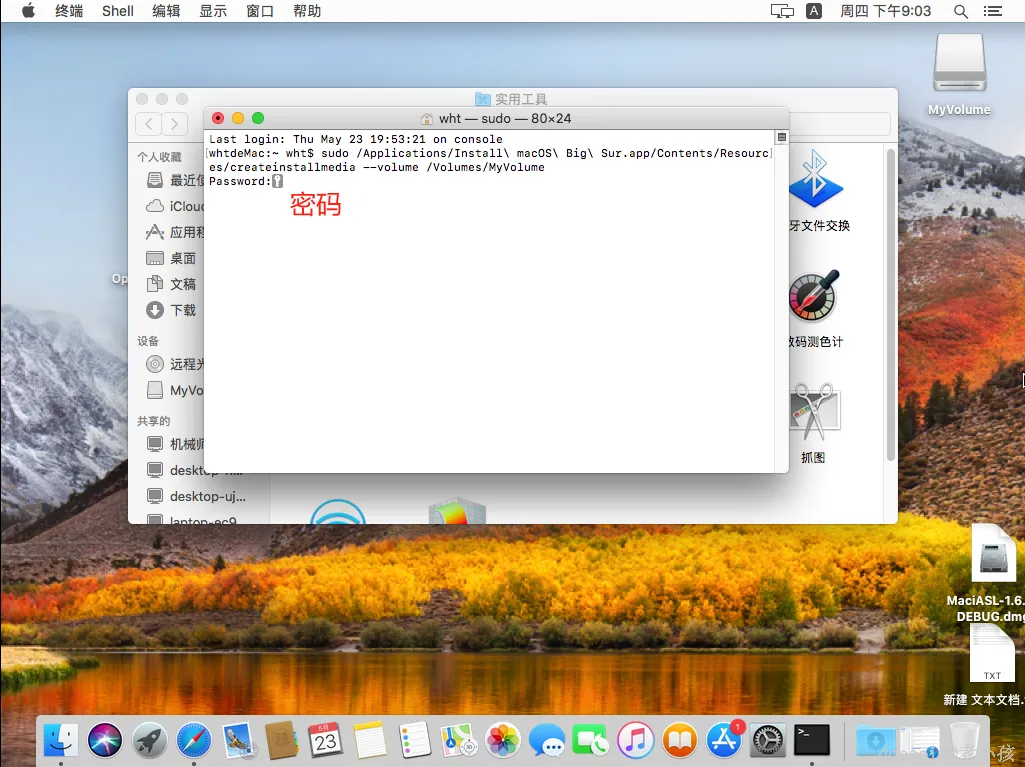This screenshot has width=1025, height=767.
Task: Open System Preferences from the Dock
Action: [768, 740]
